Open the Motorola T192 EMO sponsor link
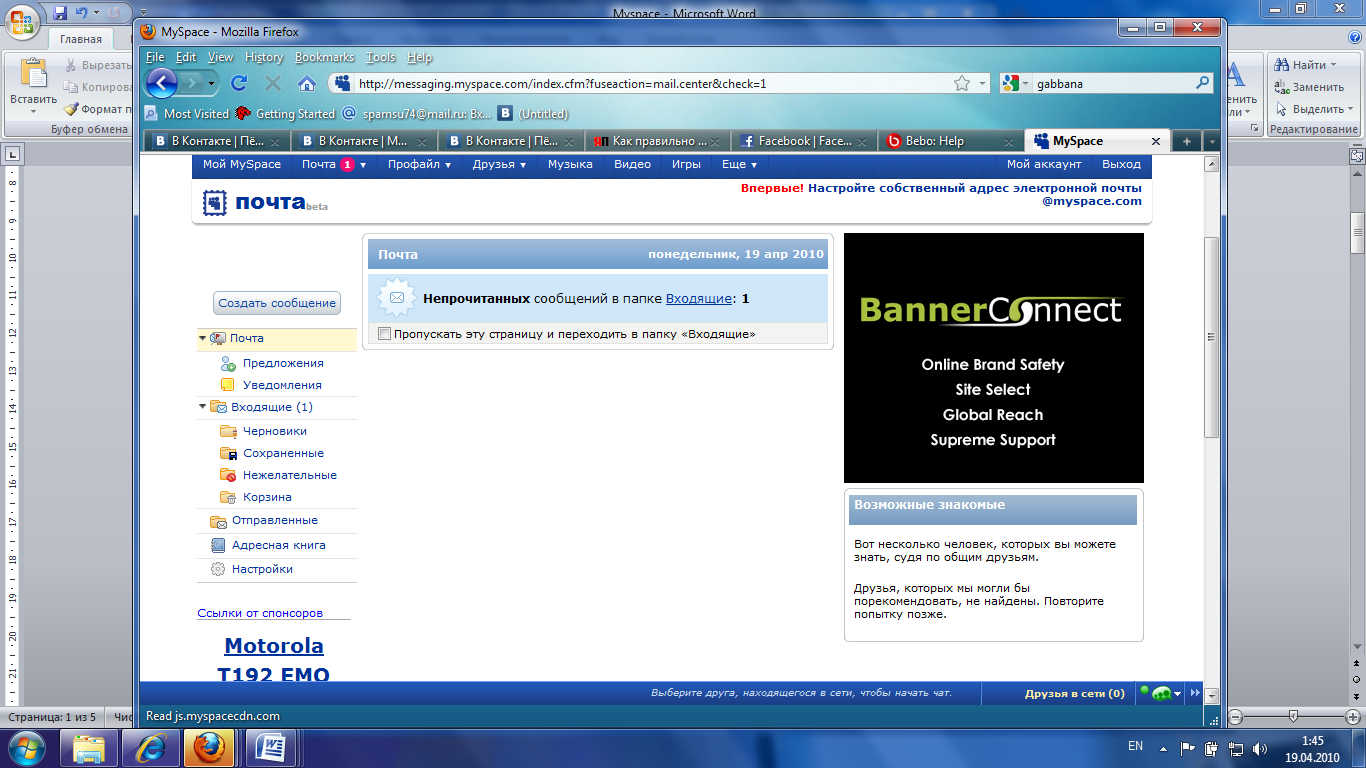1366x768 pixels. click(274, 660)
